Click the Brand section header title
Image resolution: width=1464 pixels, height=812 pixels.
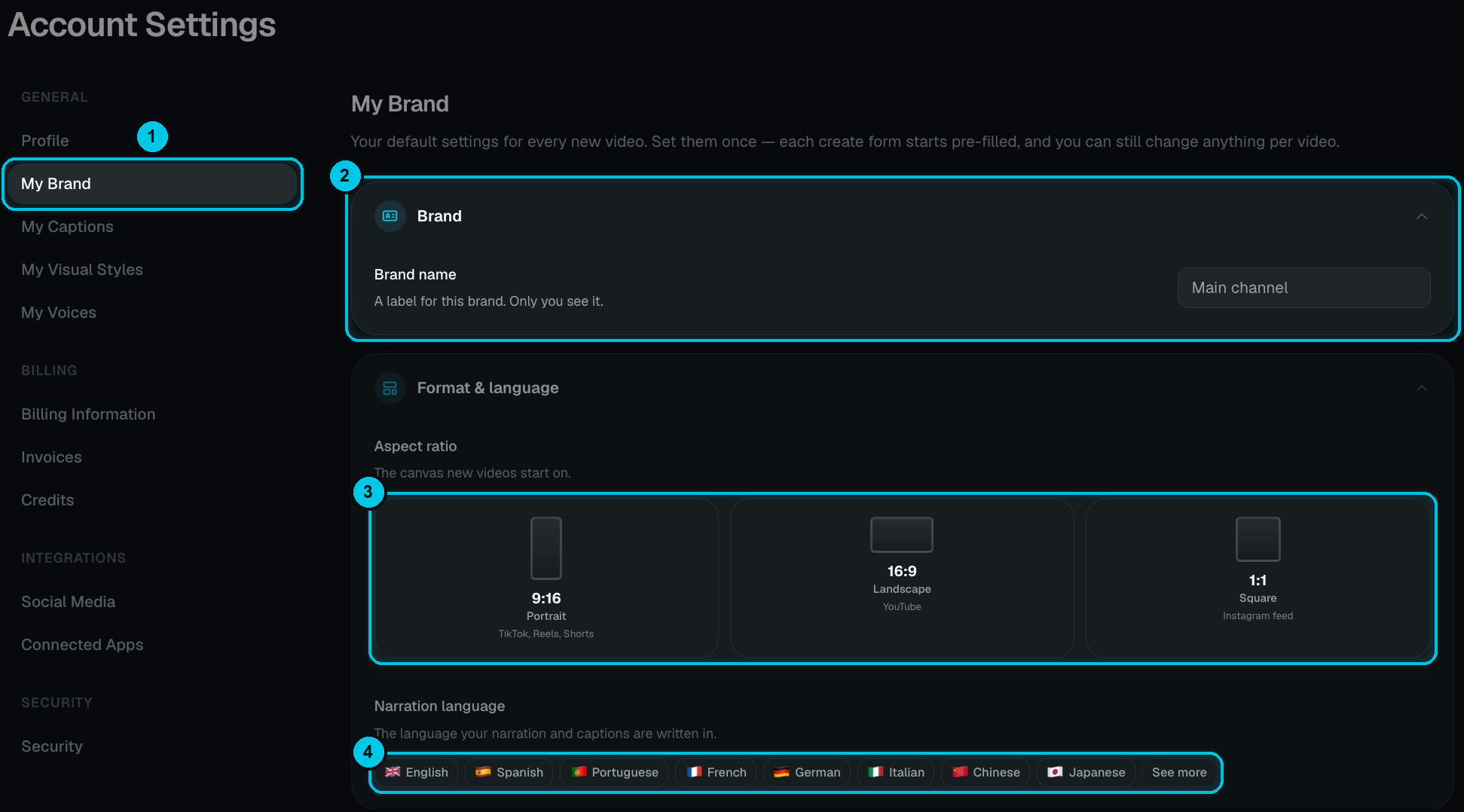(439, 216)
